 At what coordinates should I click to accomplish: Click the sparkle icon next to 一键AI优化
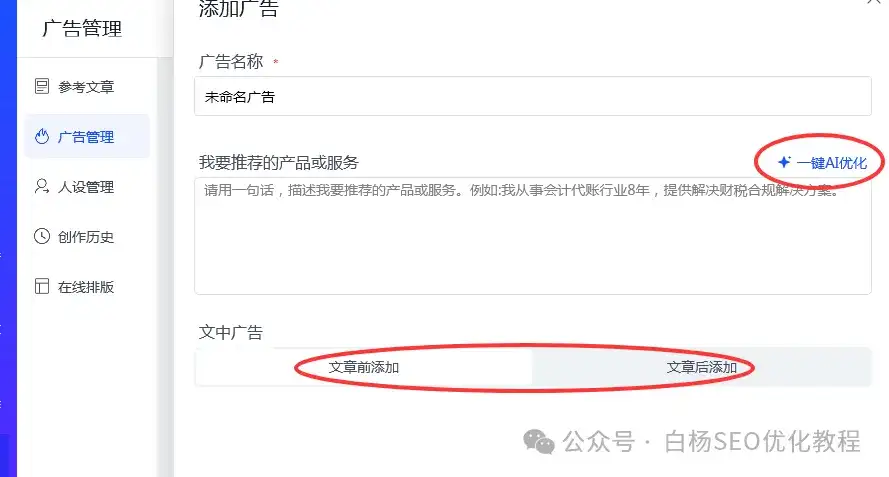click(x=784, y=163)
